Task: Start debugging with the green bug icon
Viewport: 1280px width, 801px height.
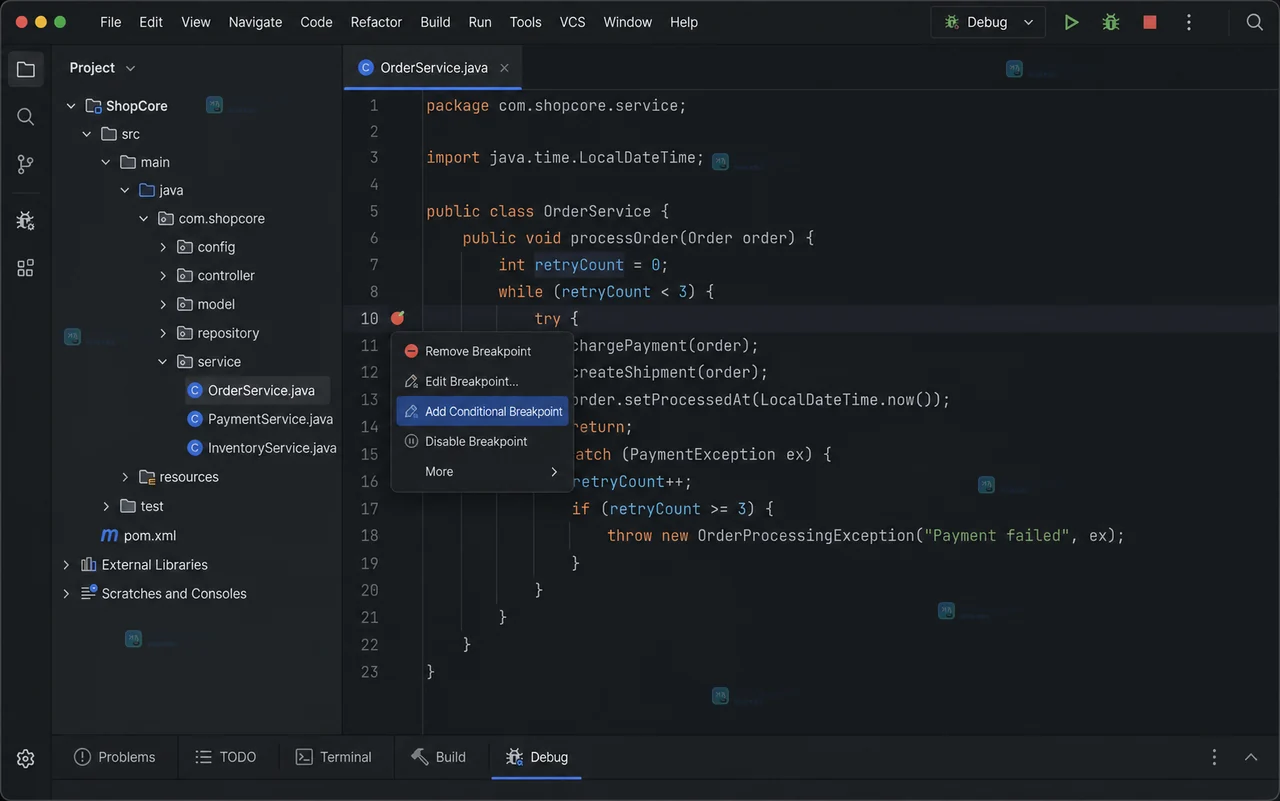Action: pyautogui.click(x=1111, y=22)
